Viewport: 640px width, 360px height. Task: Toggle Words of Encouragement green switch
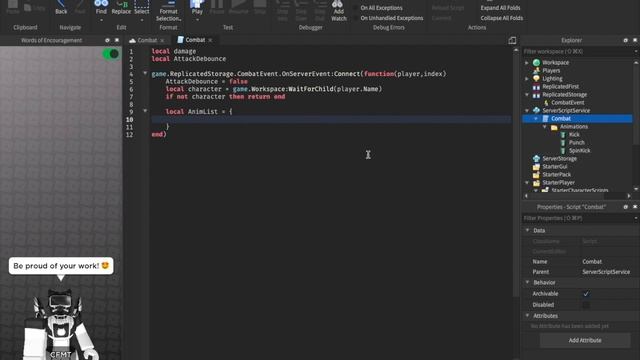tap(111, 54)
